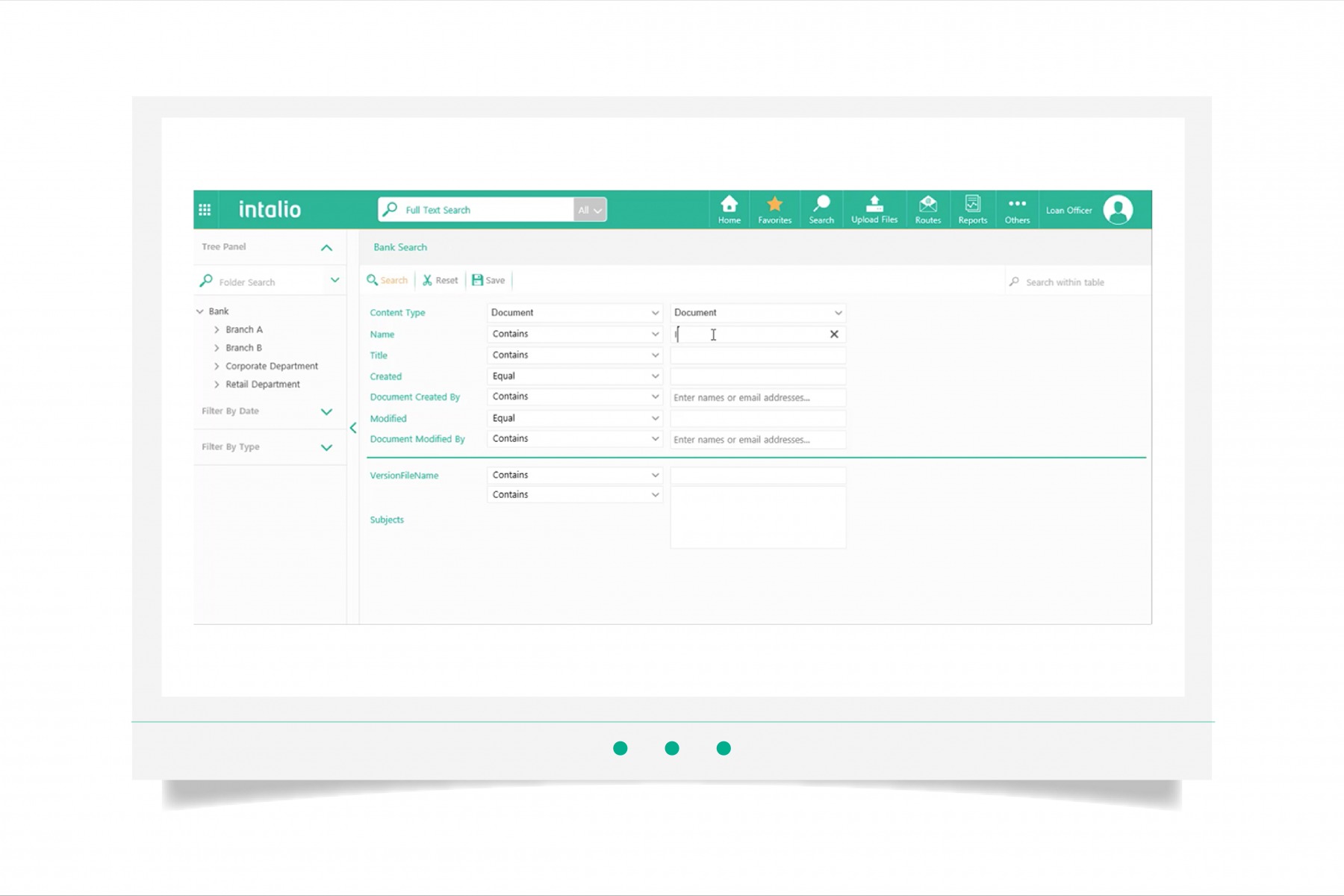
Task: Expand the Filter By Date section
Action: (x=326, y=411)
